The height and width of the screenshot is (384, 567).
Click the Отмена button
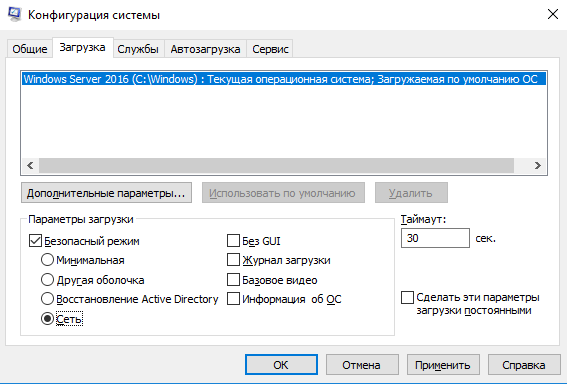(362, 365)
